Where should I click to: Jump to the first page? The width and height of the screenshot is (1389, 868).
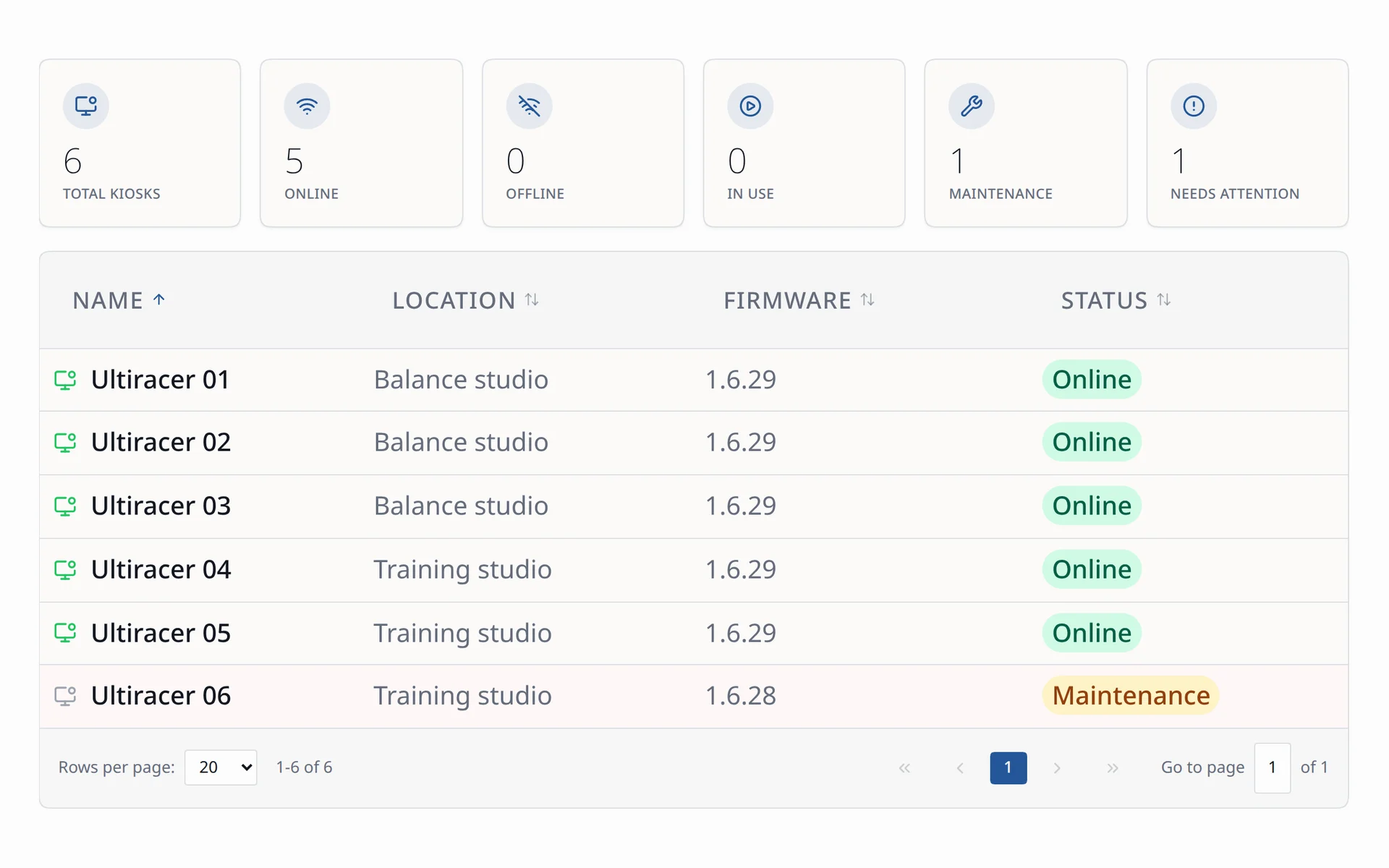(904, 768)
